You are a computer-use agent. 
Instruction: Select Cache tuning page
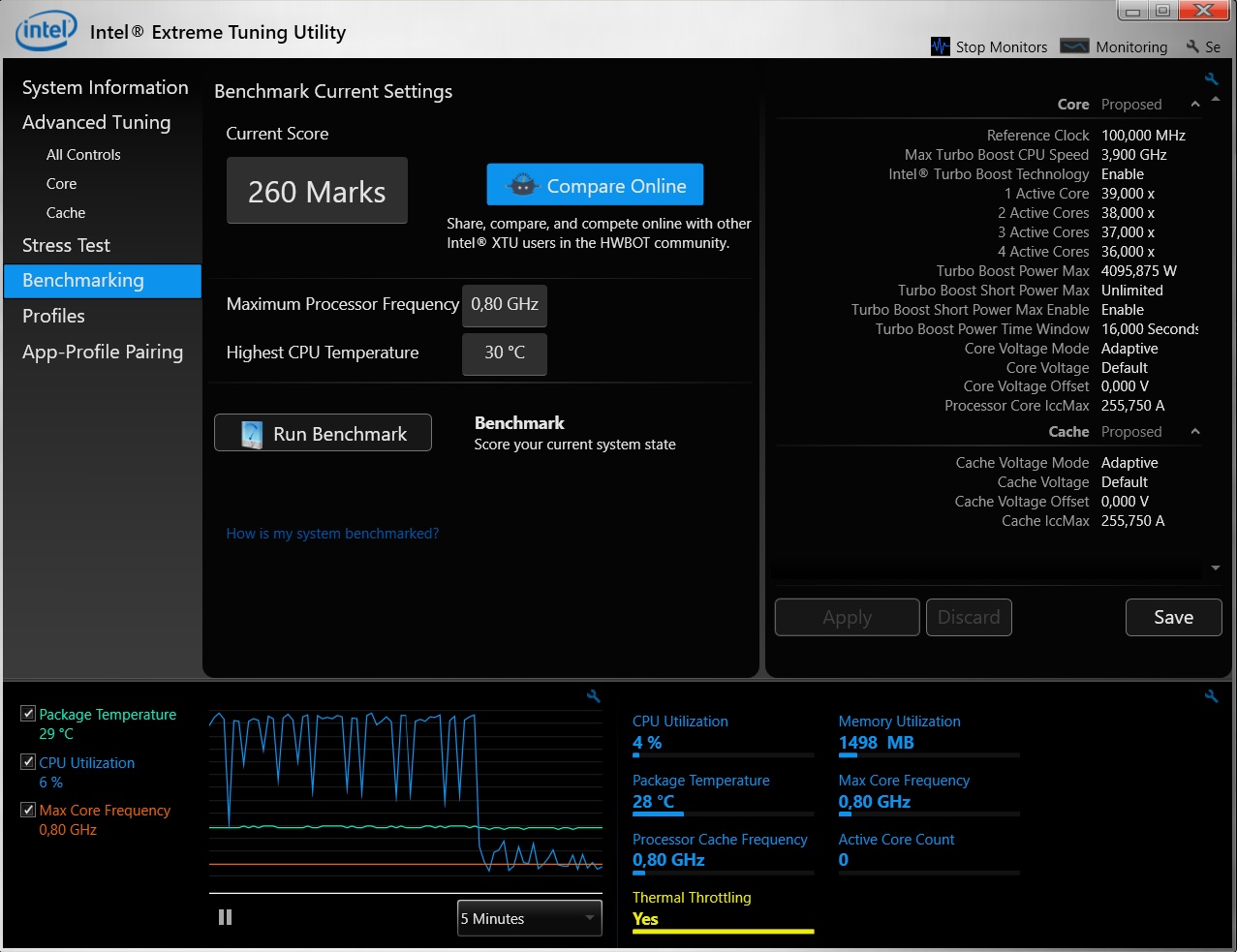click(x=66, y=213)
